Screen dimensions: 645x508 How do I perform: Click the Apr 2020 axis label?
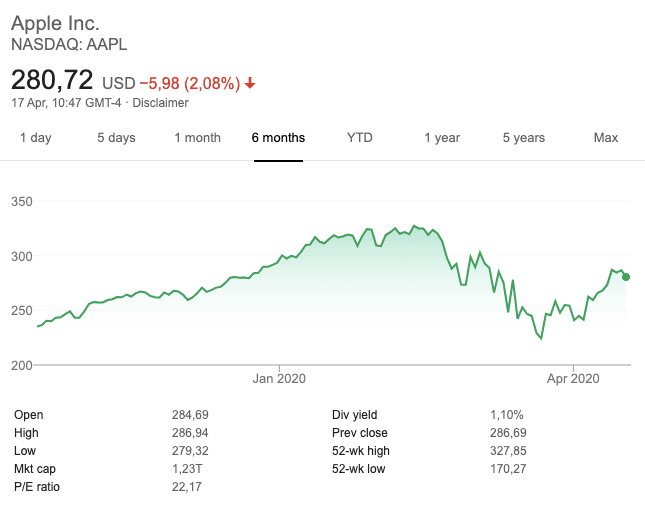click(x=571, y=379)
